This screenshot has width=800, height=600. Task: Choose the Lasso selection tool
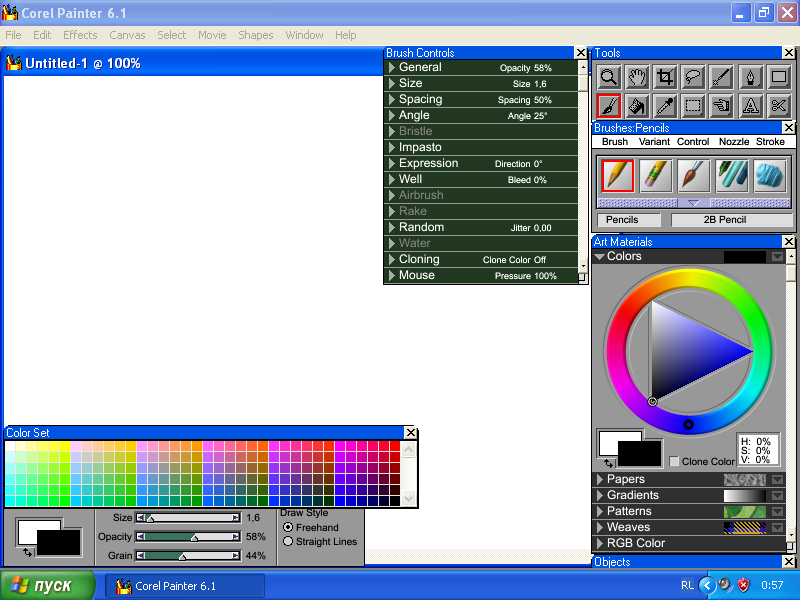point(692,78)
